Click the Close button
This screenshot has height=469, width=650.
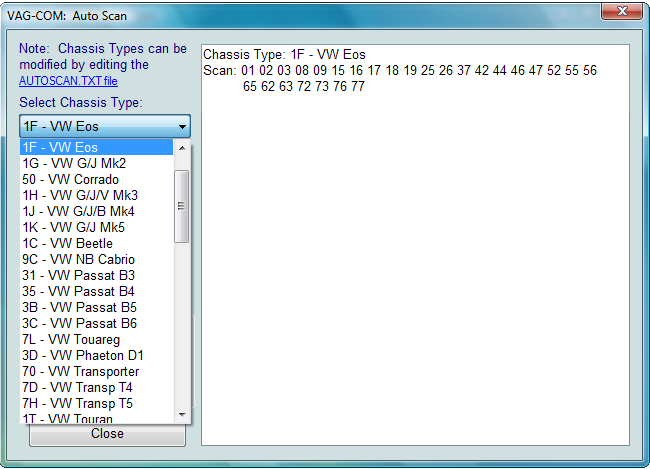(107, 434)
